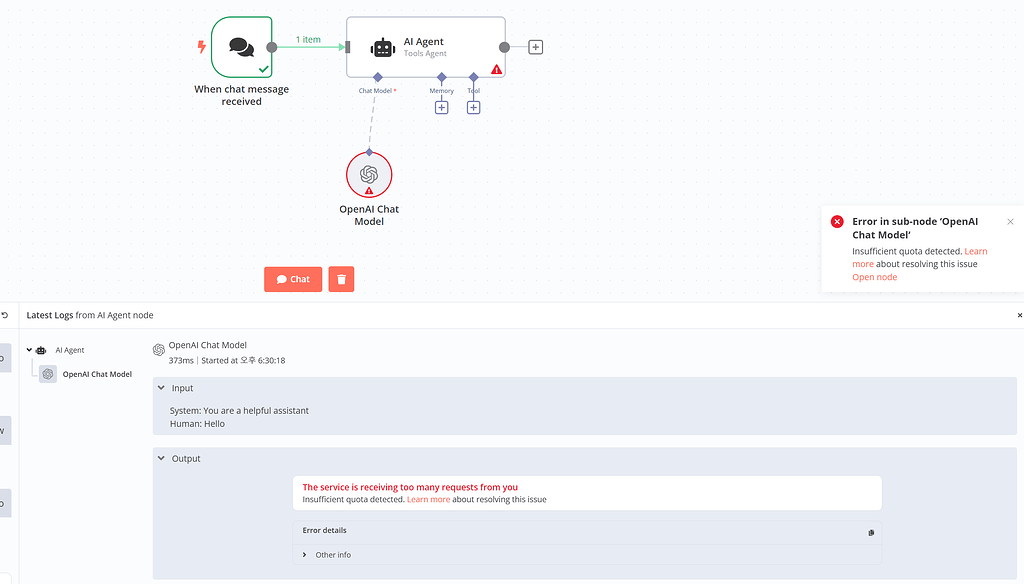Dismiss the error sub-node notification
1024x584 pixels.
(1010, 221)
